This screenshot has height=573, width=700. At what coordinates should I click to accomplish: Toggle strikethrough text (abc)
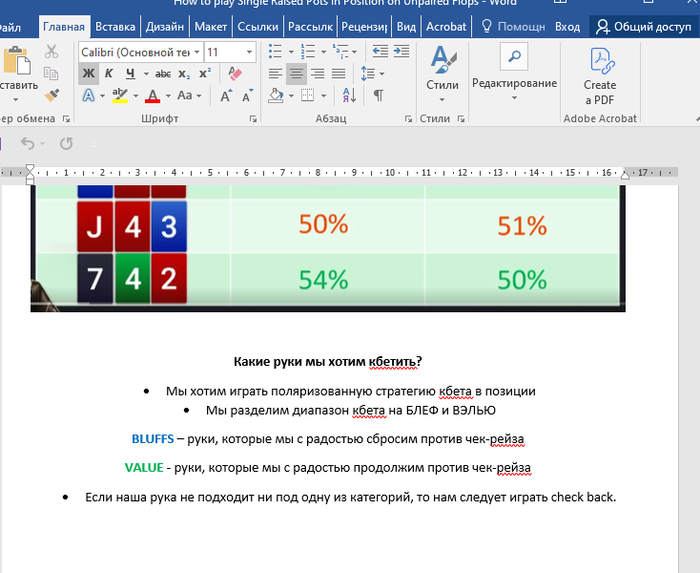click(x=163, y=74)
